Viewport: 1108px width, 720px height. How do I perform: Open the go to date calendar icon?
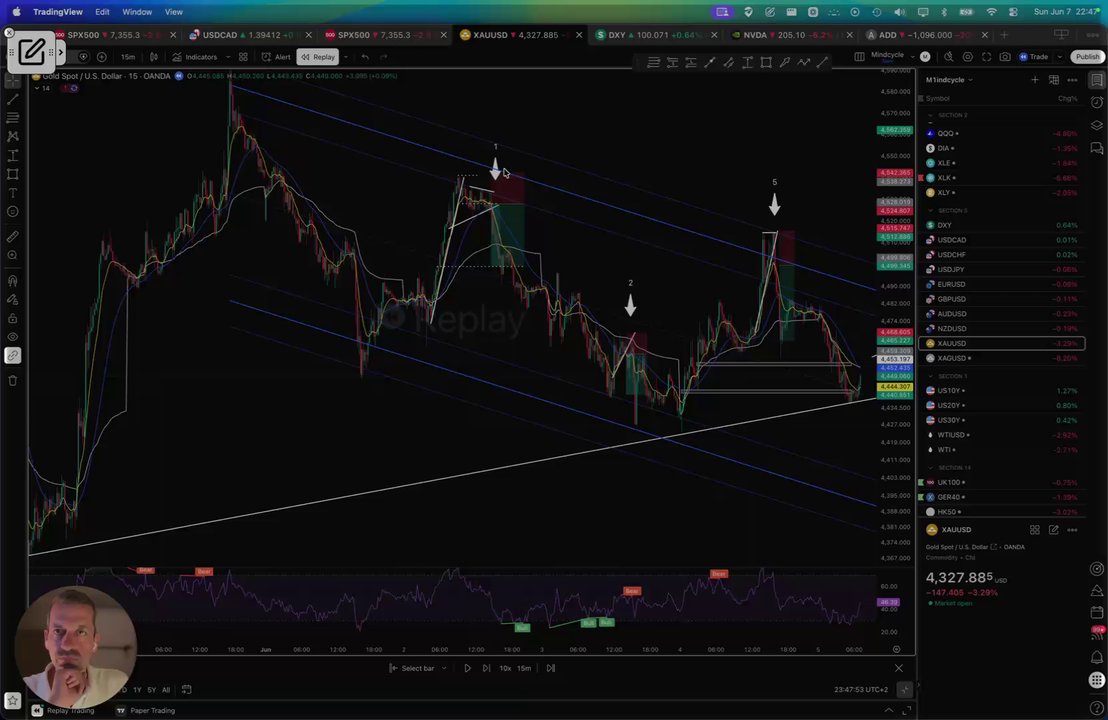click(187, 690)
